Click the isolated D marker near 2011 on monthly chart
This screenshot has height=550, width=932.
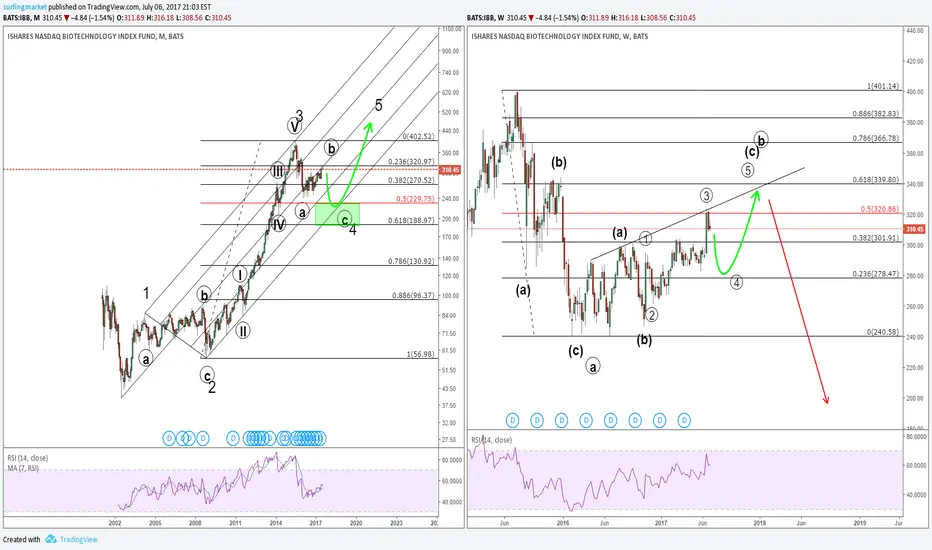[x=232, y=439]
